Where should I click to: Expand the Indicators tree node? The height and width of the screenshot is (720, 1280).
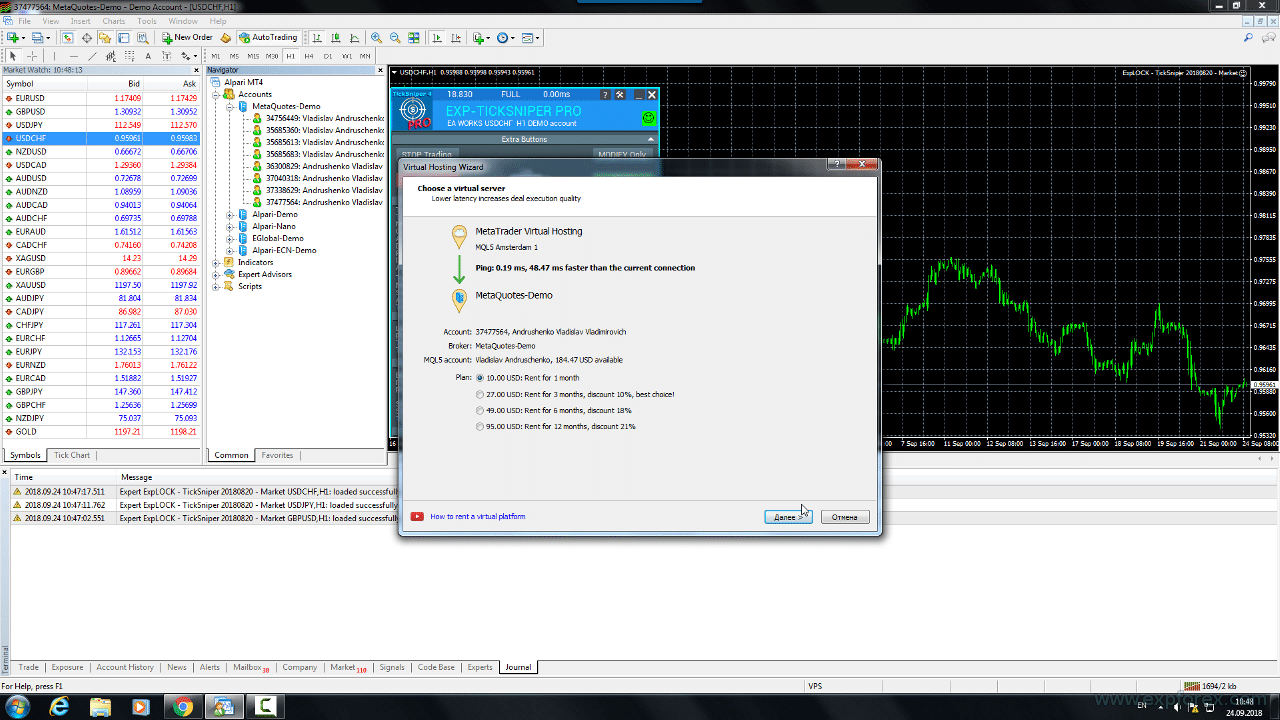click(216, 262)
